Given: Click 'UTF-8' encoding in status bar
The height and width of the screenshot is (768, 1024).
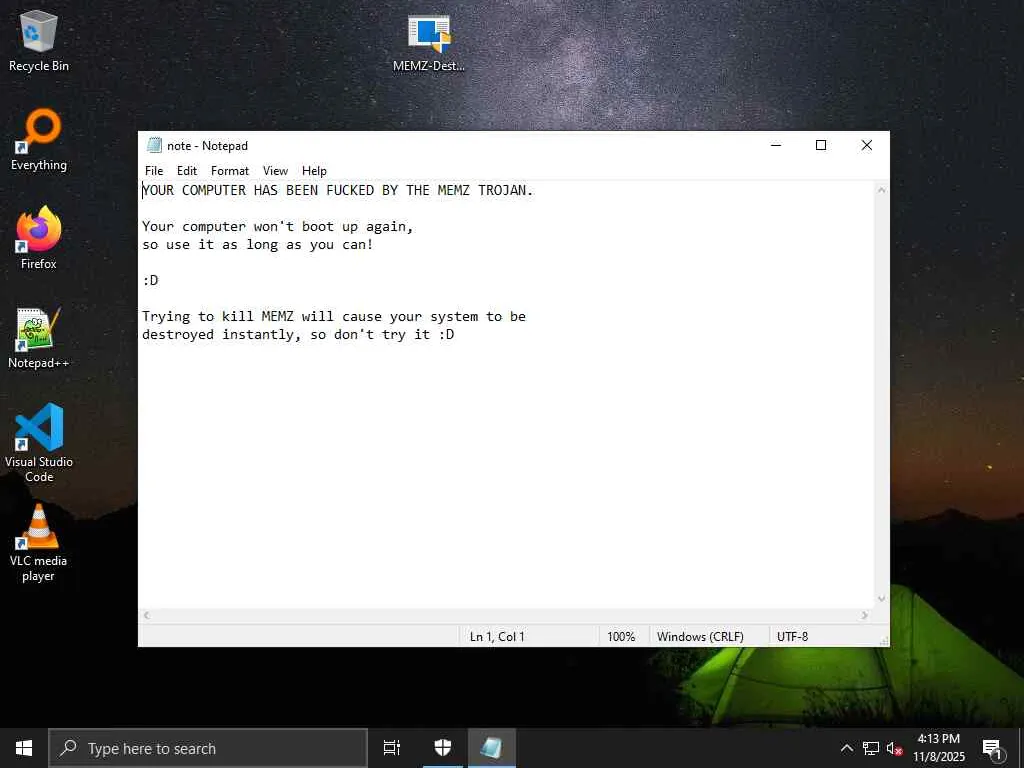Looking at the screenshot, I should point(792,637).
